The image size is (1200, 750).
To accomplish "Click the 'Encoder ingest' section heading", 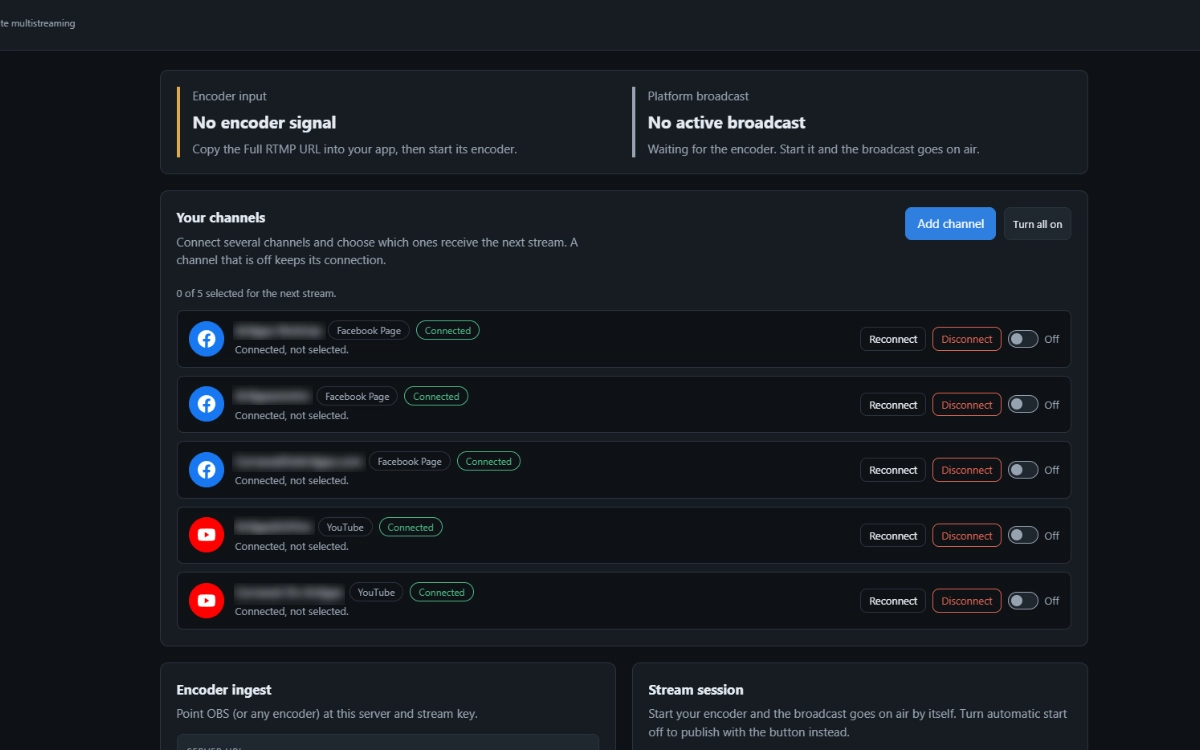I will [x=224, y=689].
